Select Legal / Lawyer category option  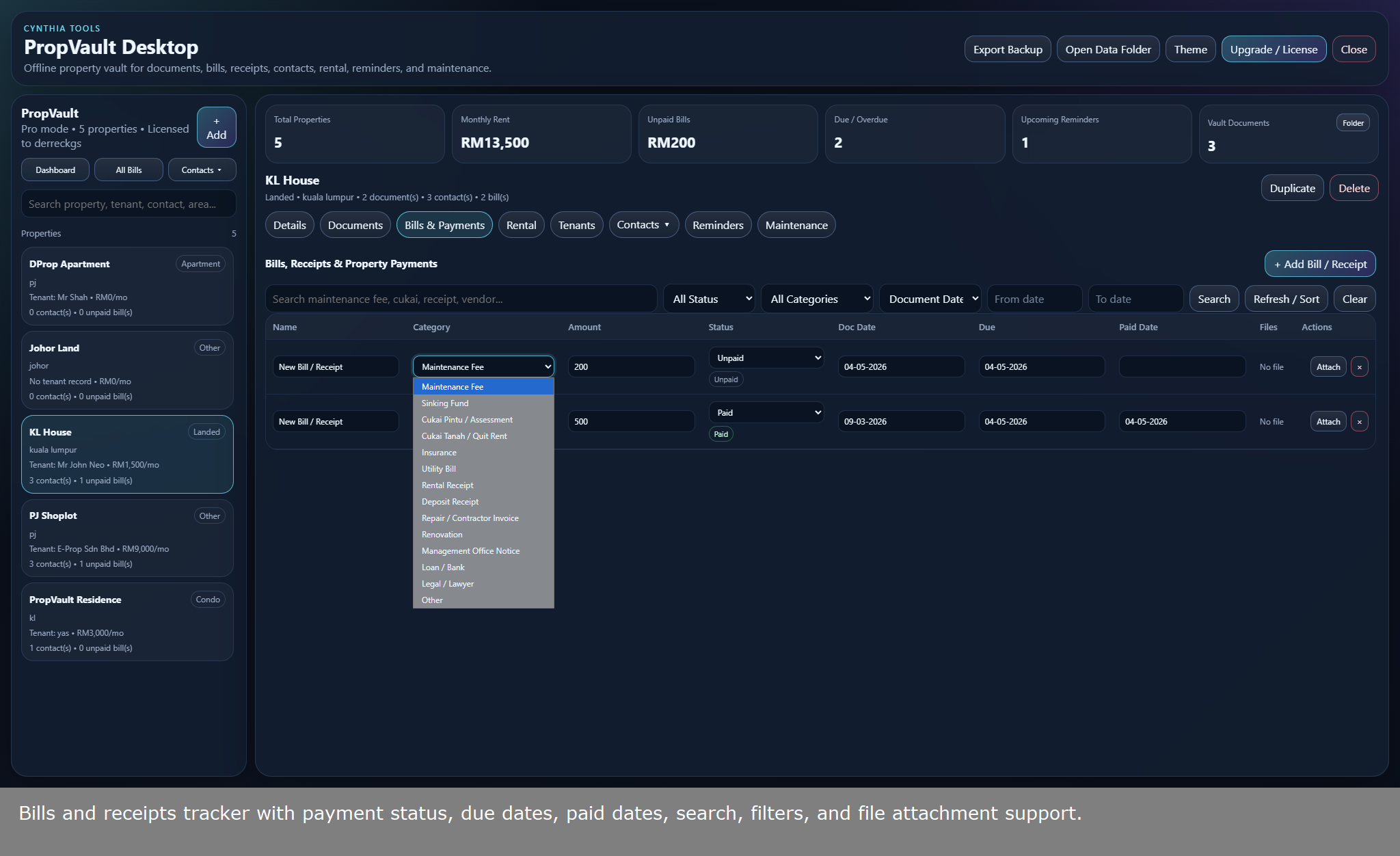pyautogui.click(x=483, y=584)
